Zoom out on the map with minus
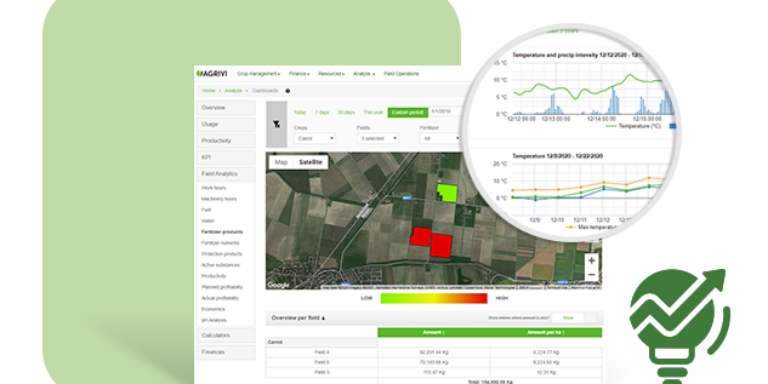Viewport: 768px width, 384px height. pos(592,275)
